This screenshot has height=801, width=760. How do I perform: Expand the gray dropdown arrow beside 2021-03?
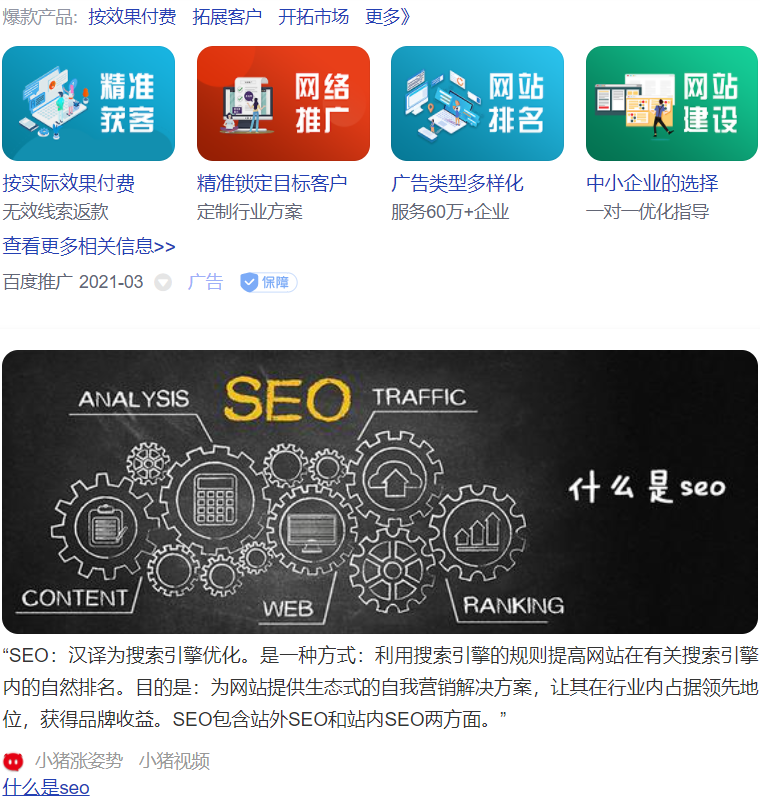coord(163,282)
